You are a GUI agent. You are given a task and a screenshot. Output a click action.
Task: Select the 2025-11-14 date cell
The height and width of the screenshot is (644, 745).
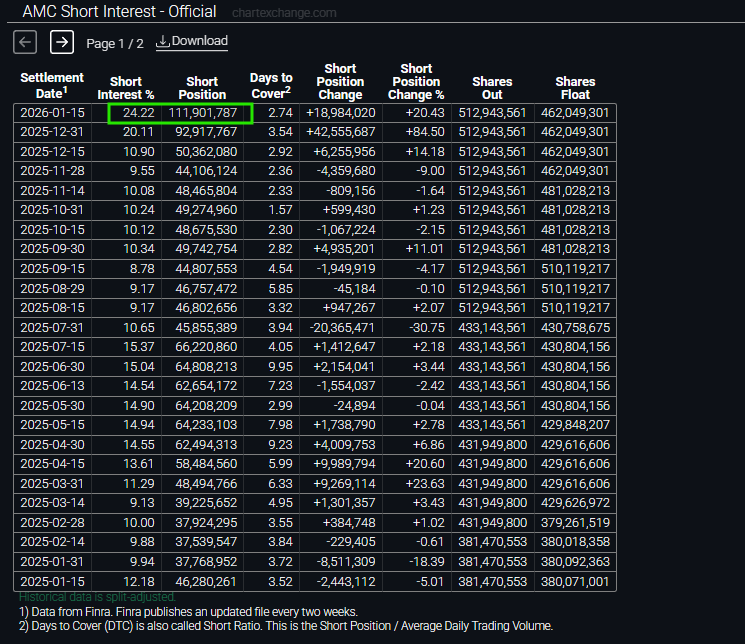[52, 191]
